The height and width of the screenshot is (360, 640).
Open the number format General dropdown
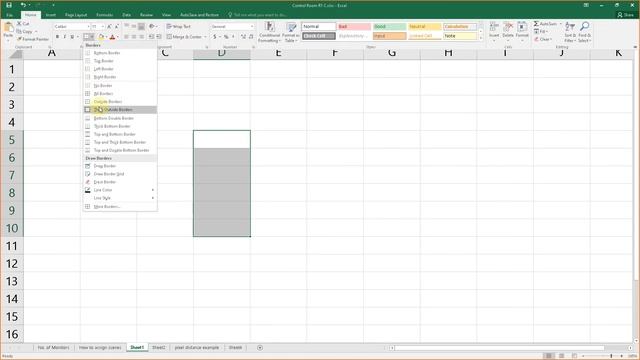tap(252, 27)
